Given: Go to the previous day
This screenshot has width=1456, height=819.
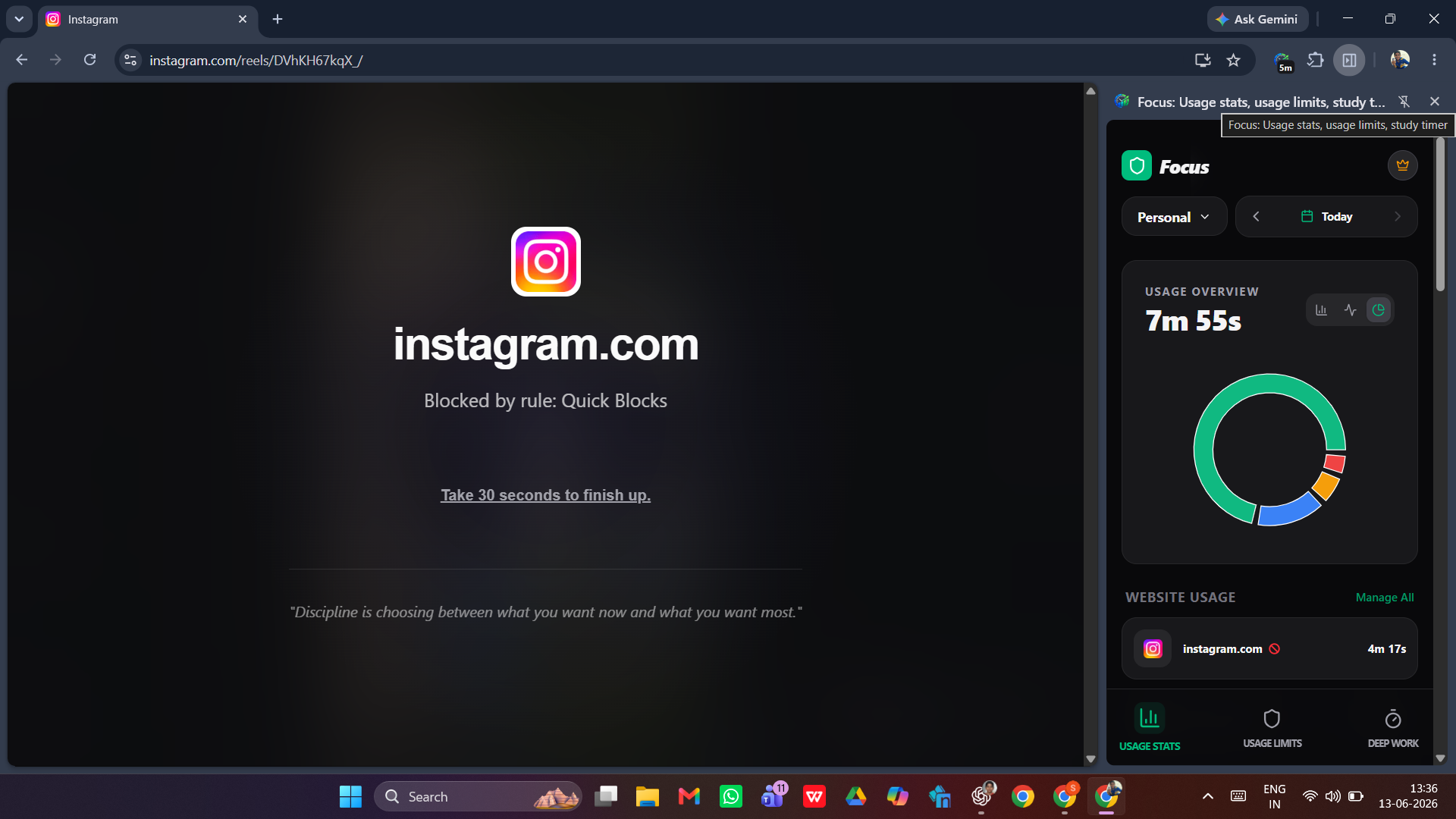Looking at the screenshot, I should (1256, 217).
